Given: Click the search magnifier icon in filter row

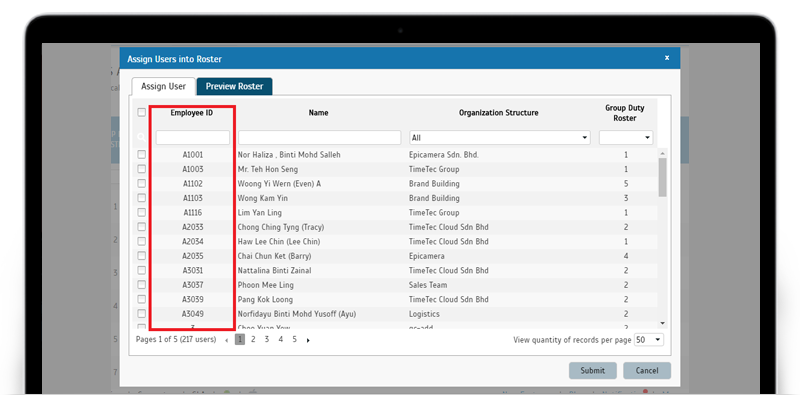Looking at the screenshot, I should coord(142,137).
